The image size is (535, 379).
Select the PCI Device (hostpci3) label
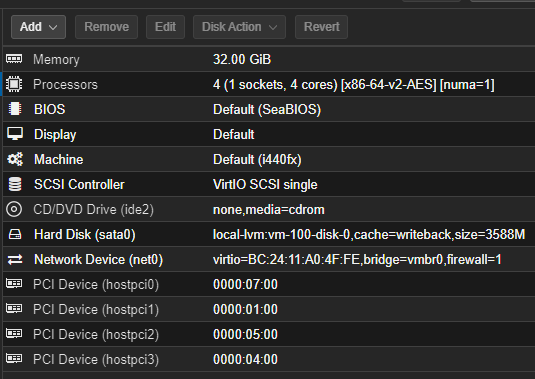[96, 359]
